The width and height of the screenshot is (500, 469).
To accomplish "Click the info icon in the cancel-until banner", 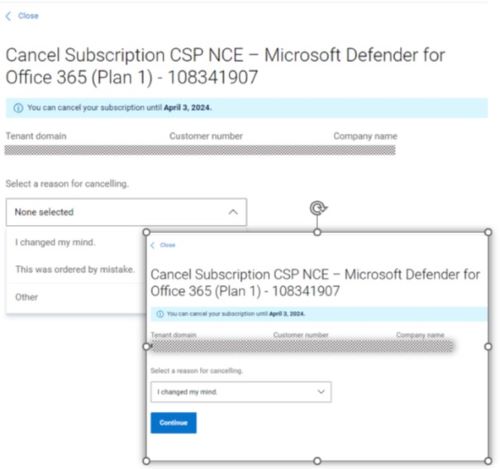I will coord(18,108).
